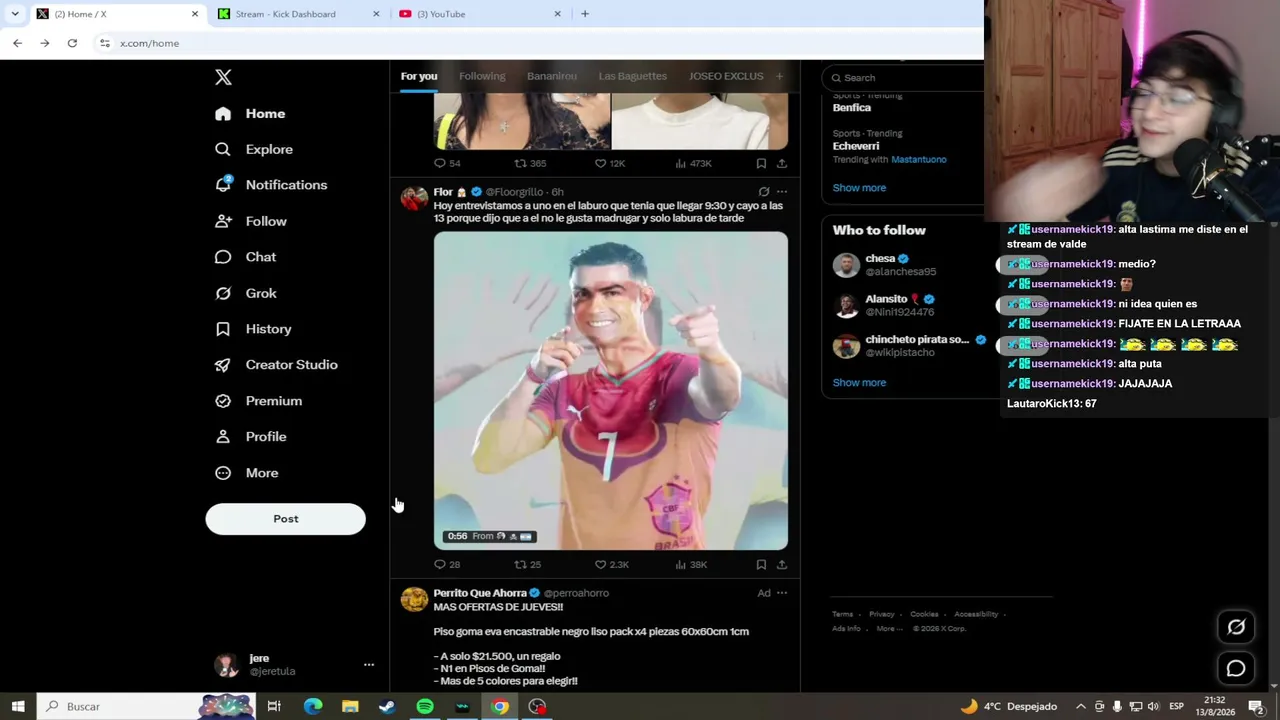
Task: Click the X search field
Action: (903, 77)
